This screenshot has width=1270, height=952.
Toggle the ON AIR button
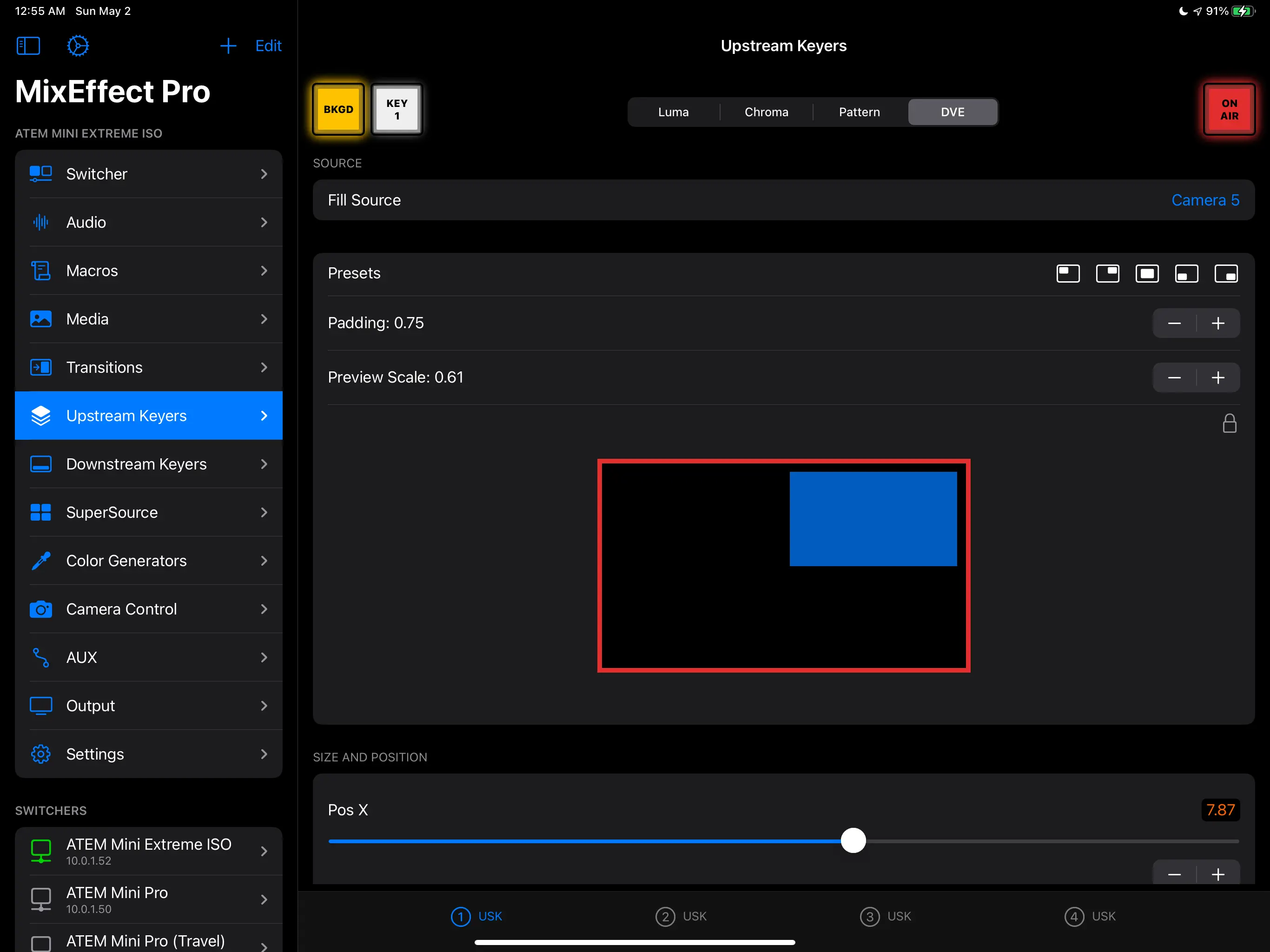click(x=1229, y=110)
